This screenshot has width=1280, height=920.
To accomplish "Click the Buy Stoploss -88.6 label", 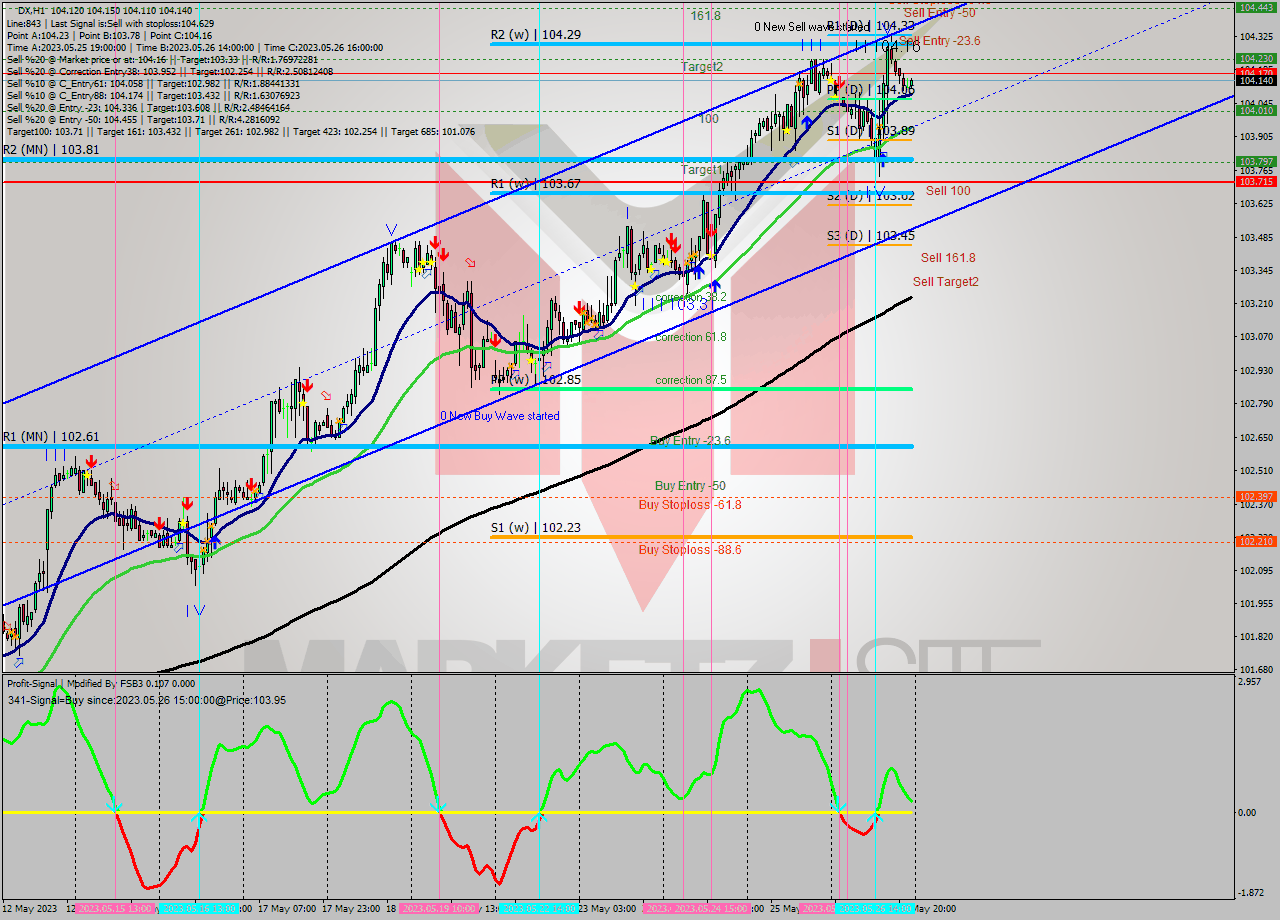I will point(690,550).
